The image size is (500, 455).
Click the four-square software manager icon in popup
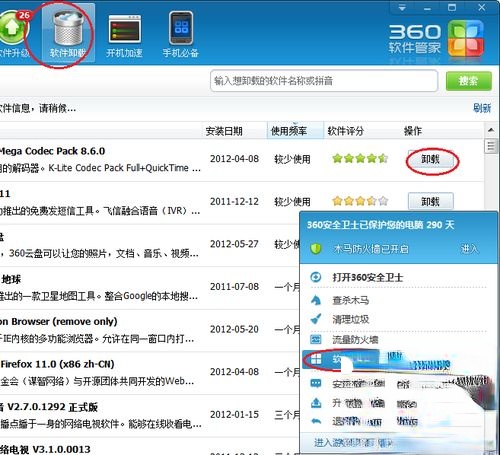point(315,359)
